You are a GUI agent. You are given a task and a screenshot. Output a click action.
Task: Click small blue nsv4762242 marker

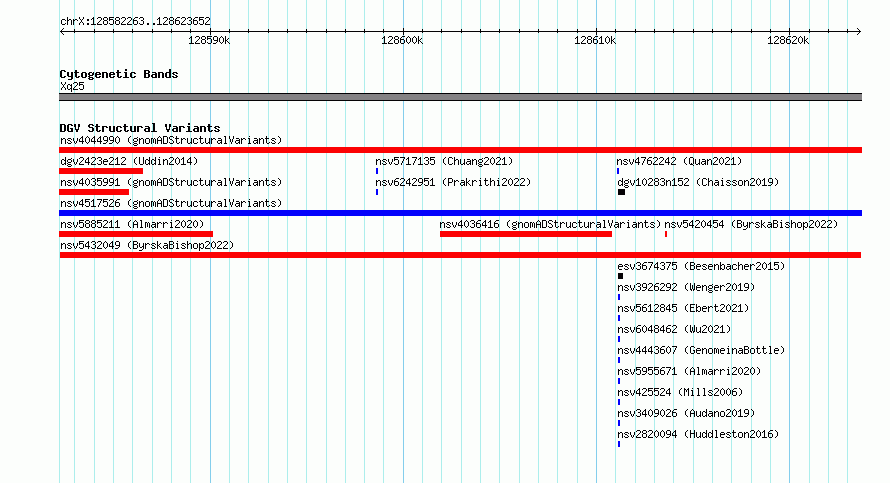[x=618, y=171]
